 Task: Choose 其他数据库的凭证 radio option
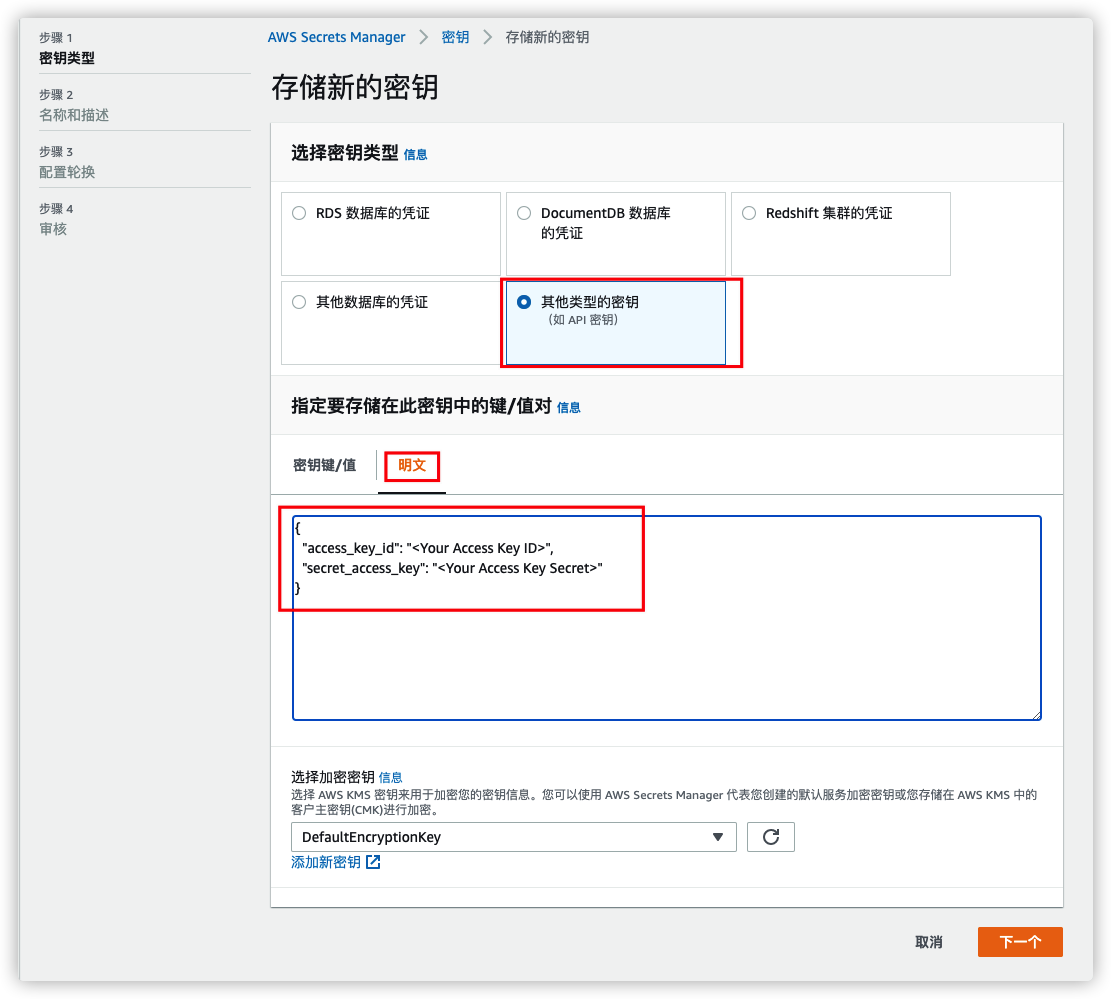[299, 302]
